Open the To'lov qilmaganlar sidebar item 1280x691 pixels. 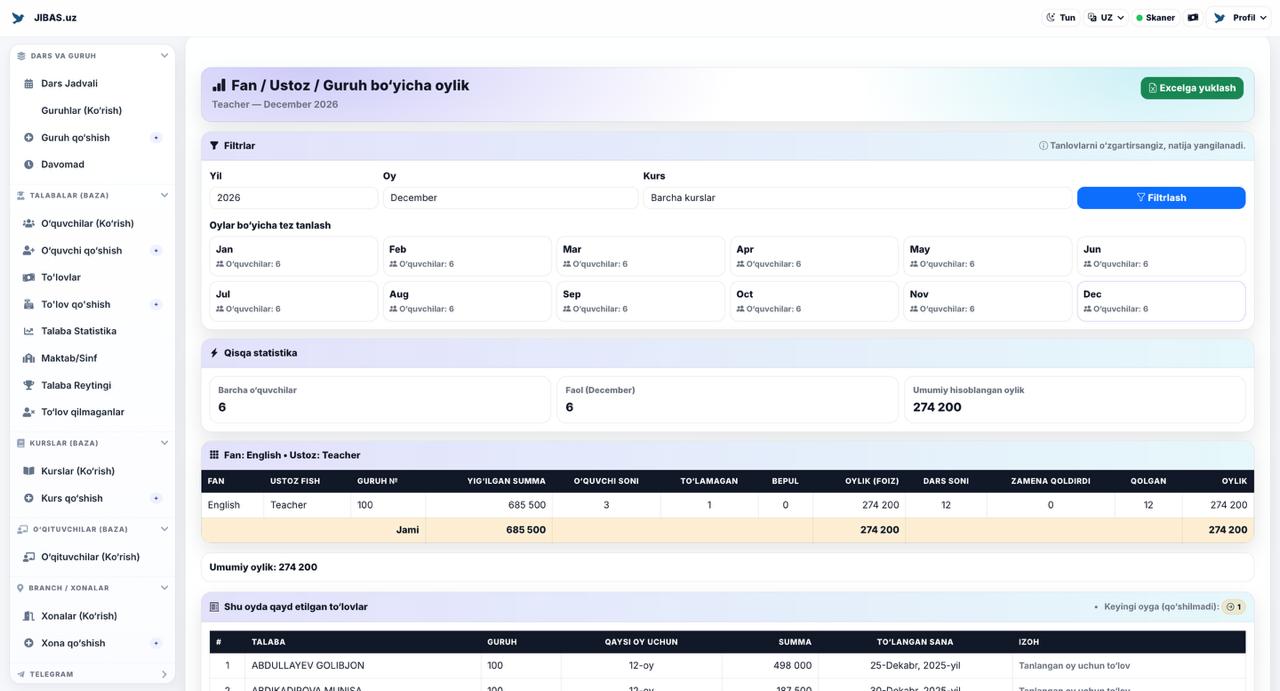(x=82, y=412)
